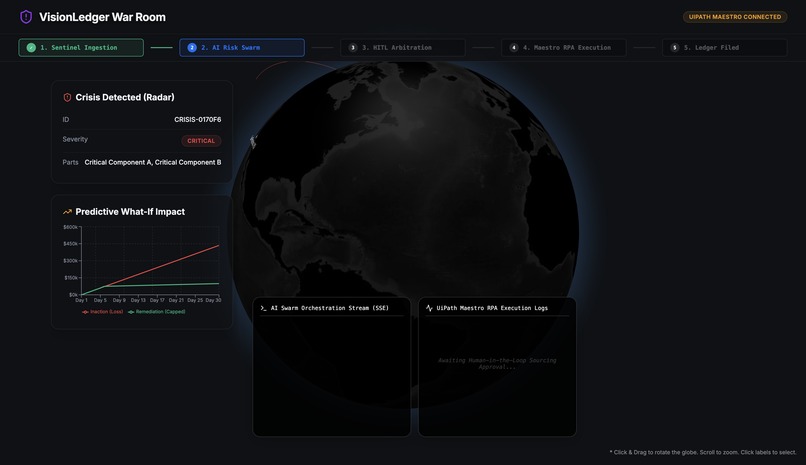Toggle the Inaction (Loss) legend entry
Screen dimensions: 806x465
102,312
